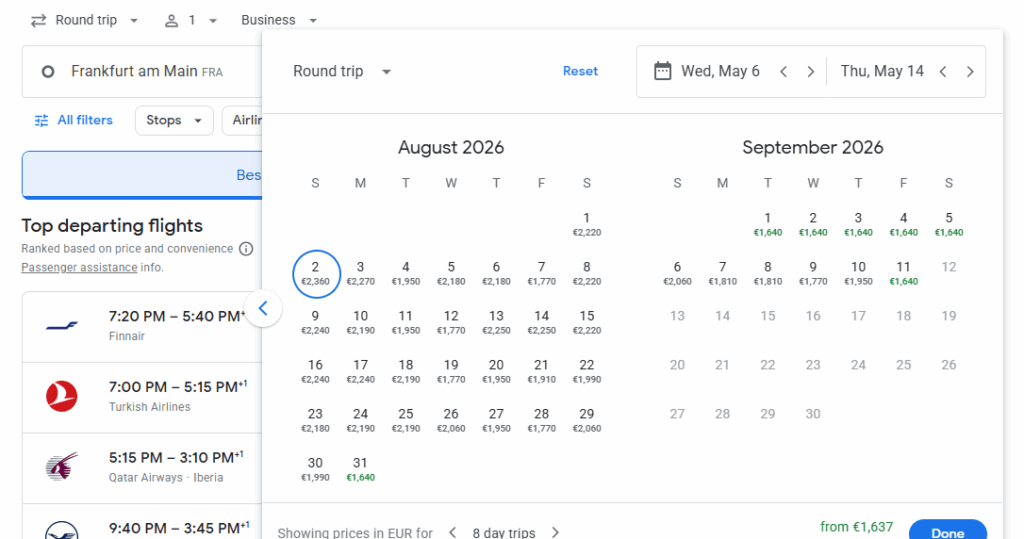Pick September 1 with €1,640 fare
The height and width of the screenshot is (539, 1024).
click(767, 224)
